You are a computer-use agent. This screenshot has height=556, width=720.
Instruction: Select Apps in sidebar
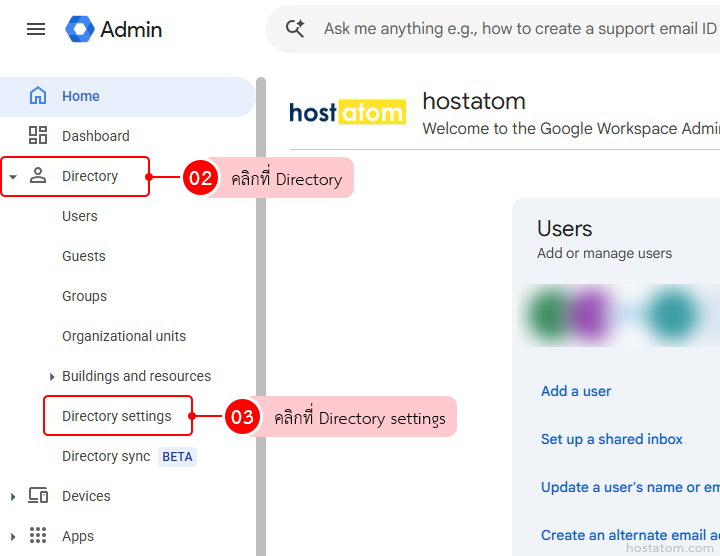click(x=78, y=536)
